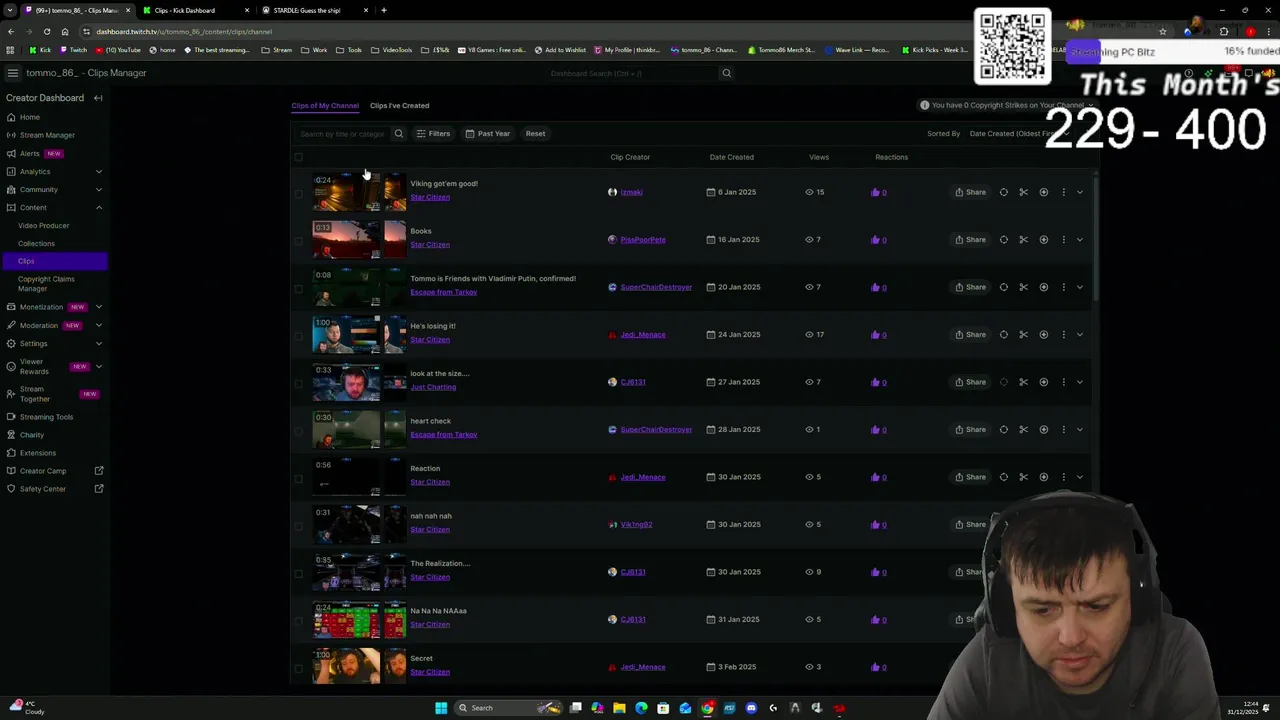Image resolution: width=1280 pixels, height=720 pixels.
Task: Open clip creator link Izmaki
Action: click(x=631, y=192)
